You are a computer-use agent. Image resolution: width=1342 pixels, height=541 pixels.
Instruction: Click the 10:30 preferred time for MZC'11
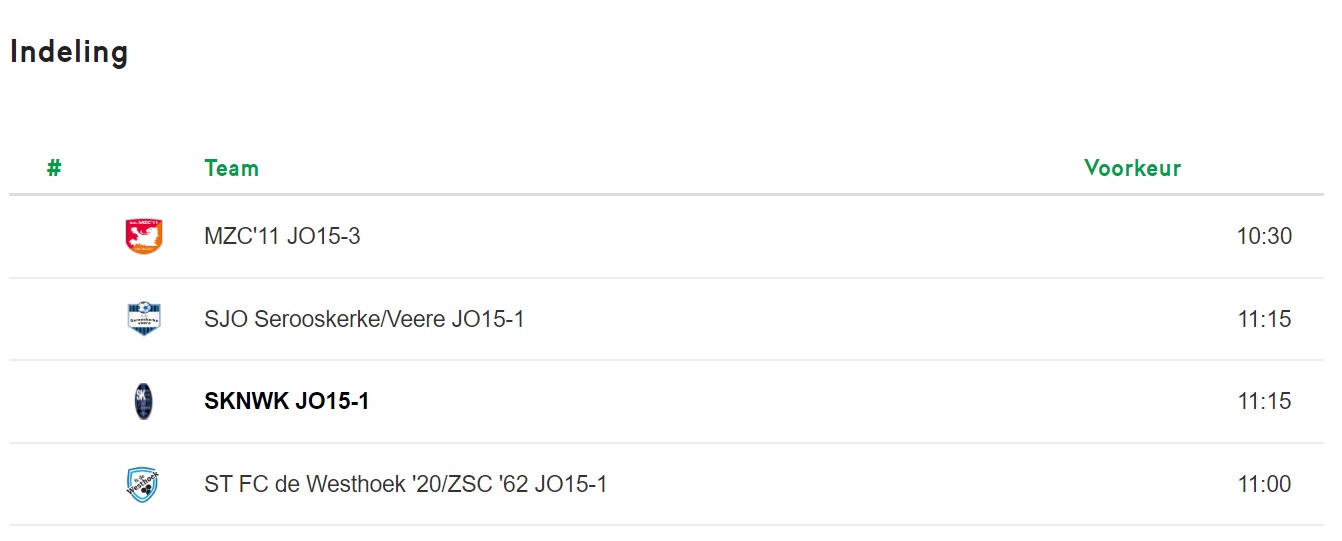[x=1264, y=237]
